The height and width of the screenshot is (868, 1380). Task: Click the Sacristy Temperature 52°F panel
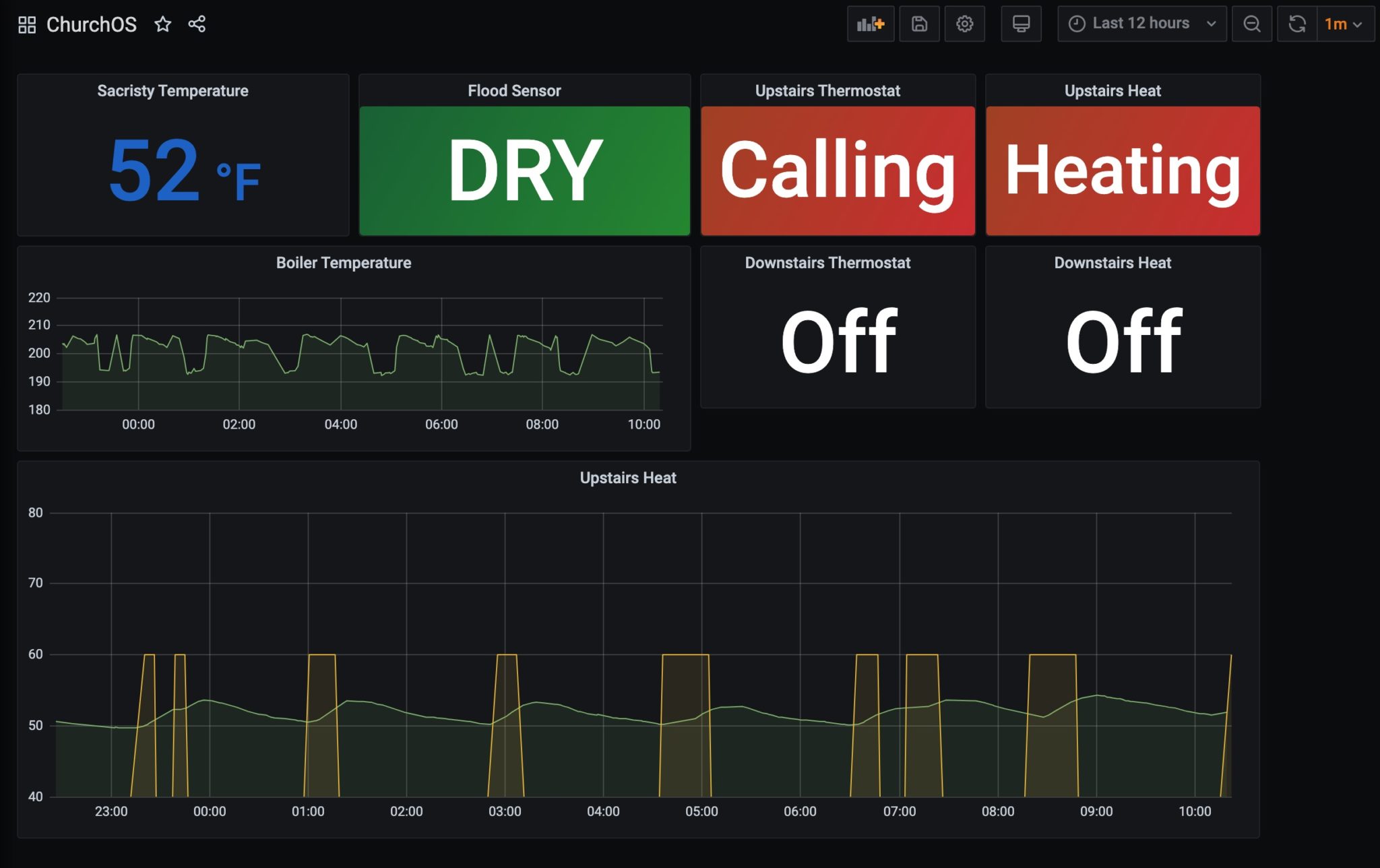coord(183,154)
